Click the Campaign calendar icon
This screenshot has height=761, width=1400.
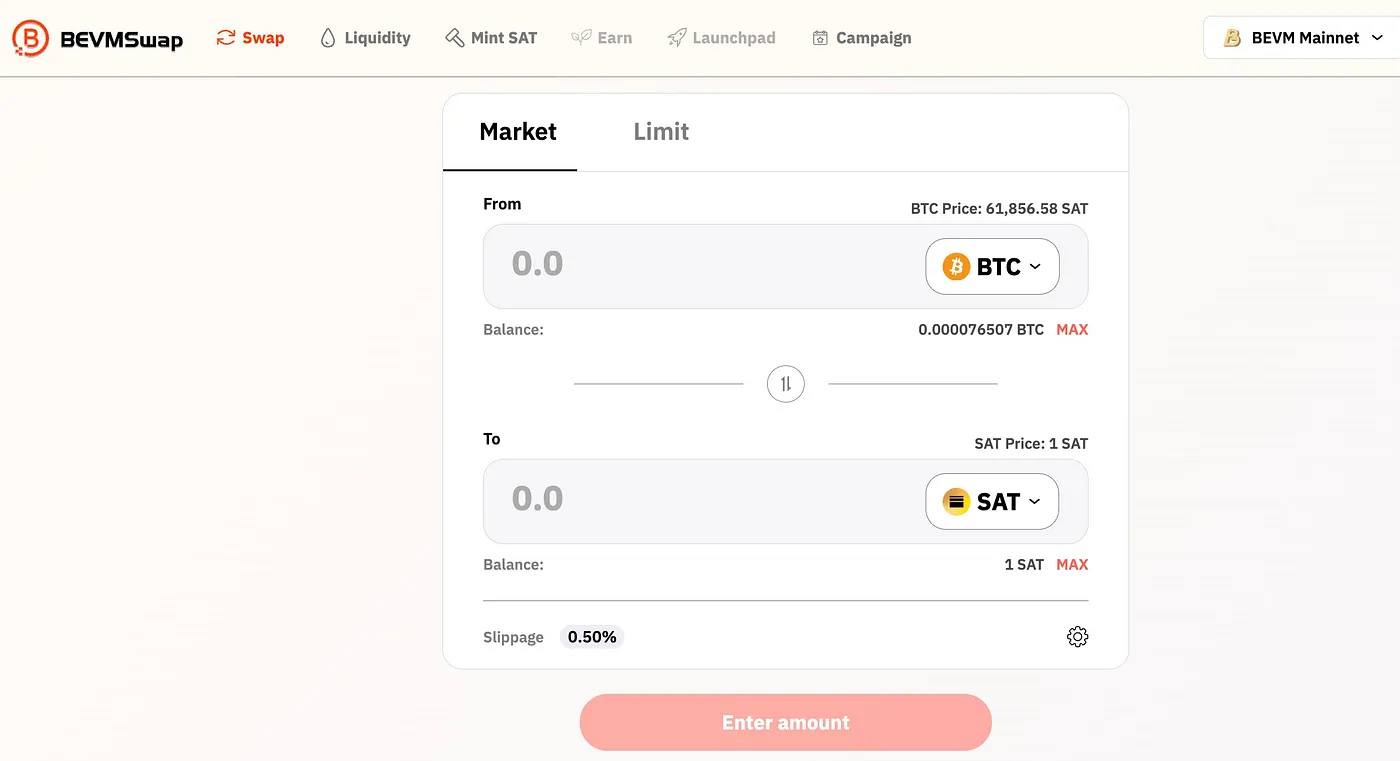(820, 38)
